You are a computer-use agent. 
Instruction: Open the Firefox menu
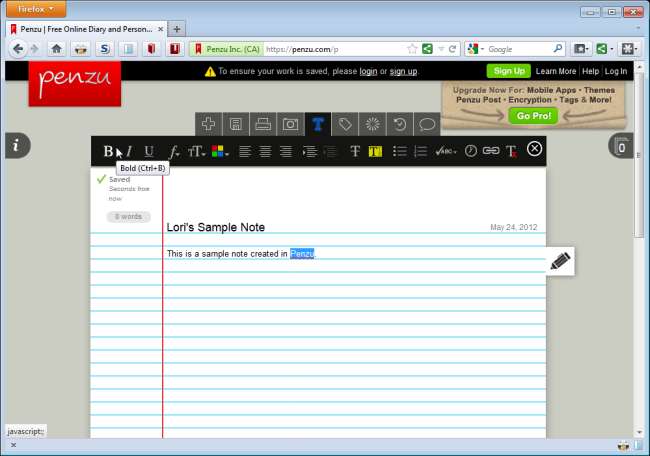36,9
